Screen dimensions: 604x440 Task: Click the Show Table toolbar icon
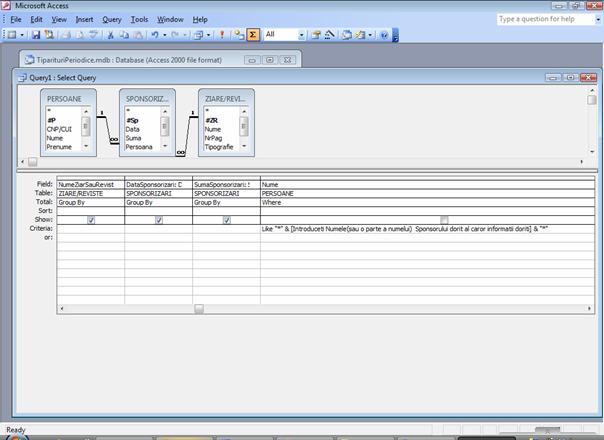pyautogui.click(x=238, y=35)
